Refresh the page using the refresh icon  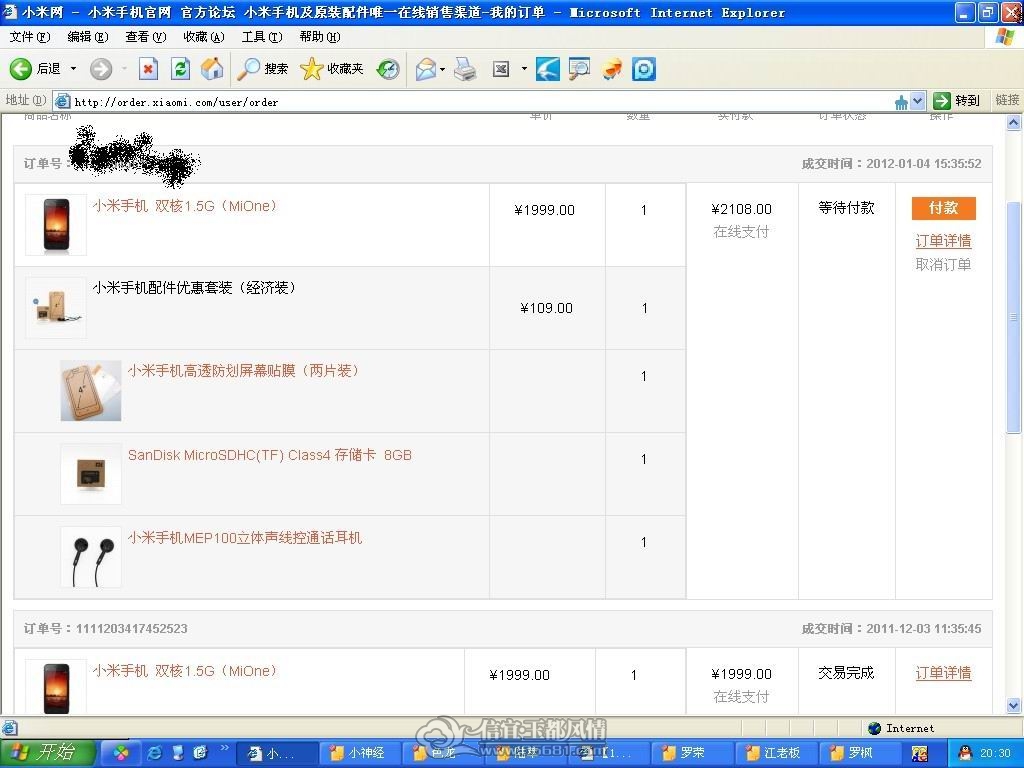[180, 69]
